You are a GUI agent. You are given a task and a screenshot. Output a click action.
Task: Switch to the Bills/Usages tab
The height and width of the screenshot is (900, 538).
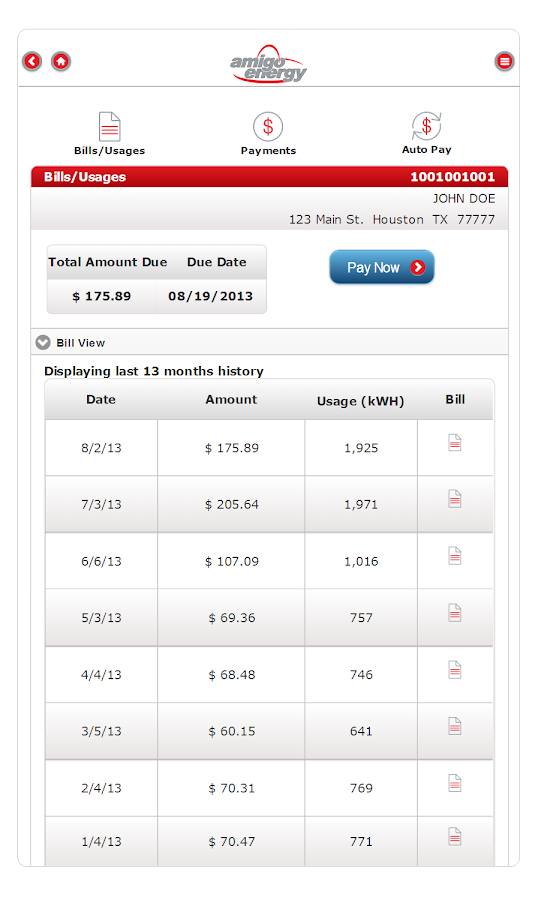click(x=109, y=134)
